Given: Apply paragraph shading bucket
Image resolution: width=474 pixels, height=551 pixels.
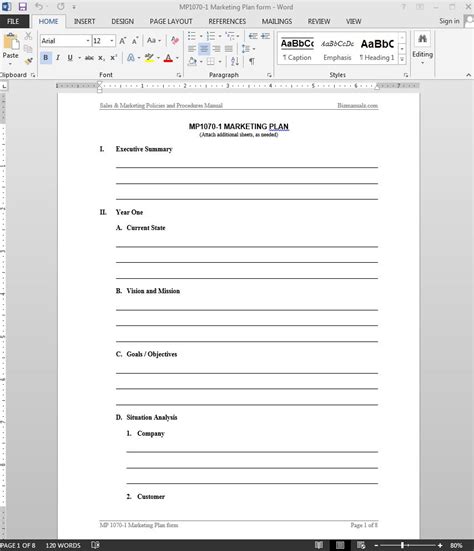Looking at the screenshot, I should [x=192, y=61].
